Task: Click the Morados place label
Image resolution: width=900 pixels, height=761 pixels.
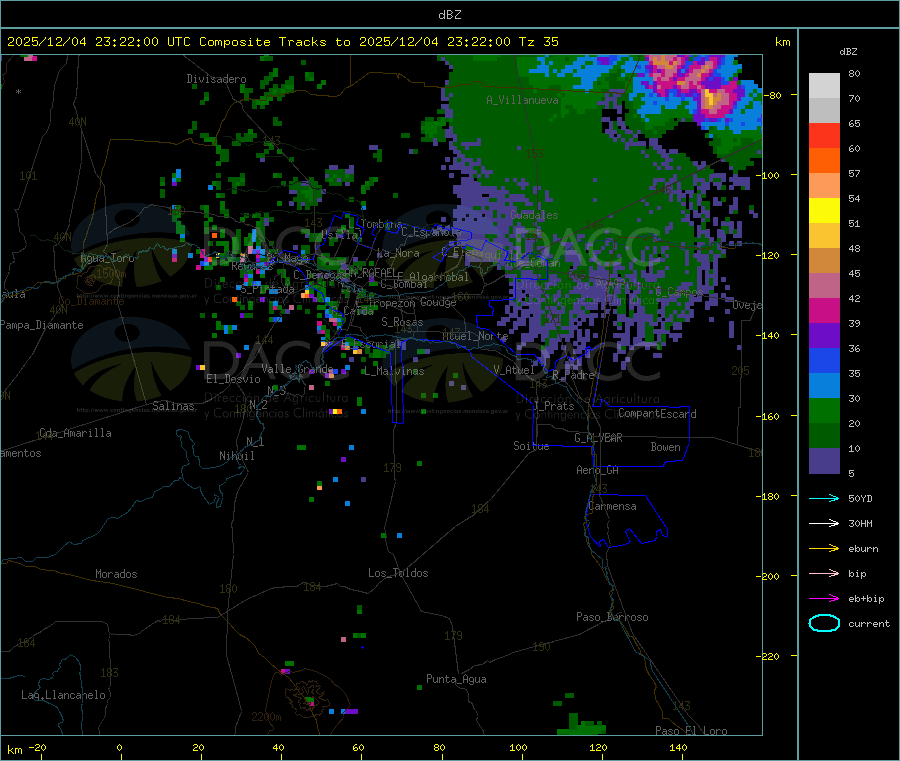Action: (117, 574)
